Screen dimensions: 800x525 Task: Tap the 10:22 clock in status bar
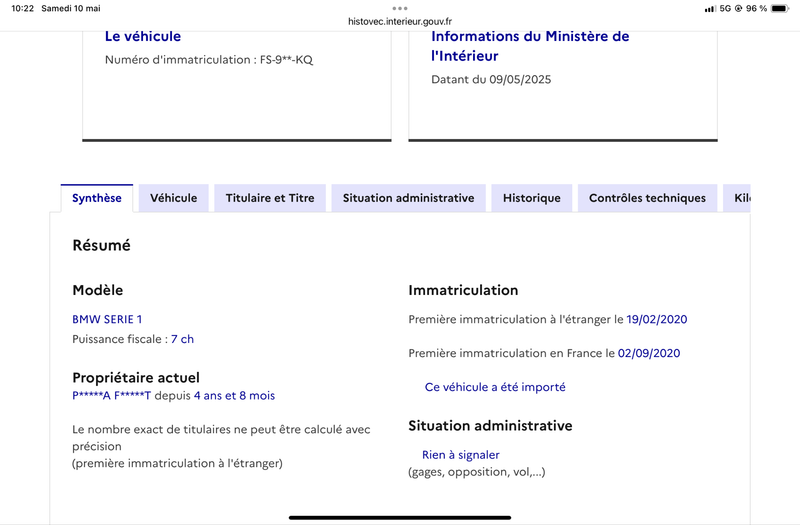pos(22,8)
